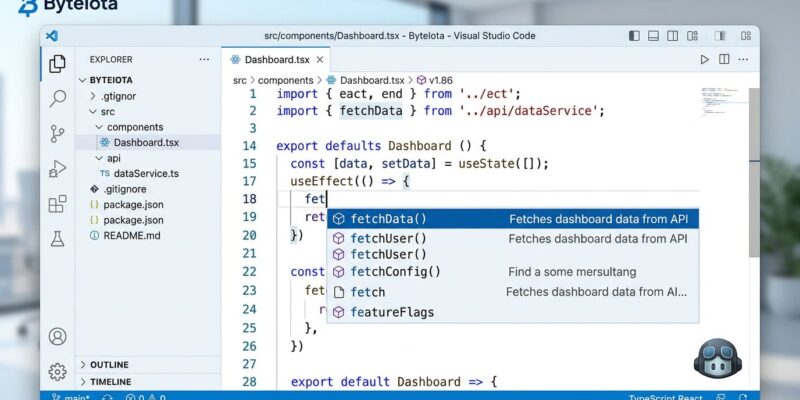Open the Search view in activity bar
Image resolution: width=800 pixels, height=400 pixels.
tap(58, 98)
